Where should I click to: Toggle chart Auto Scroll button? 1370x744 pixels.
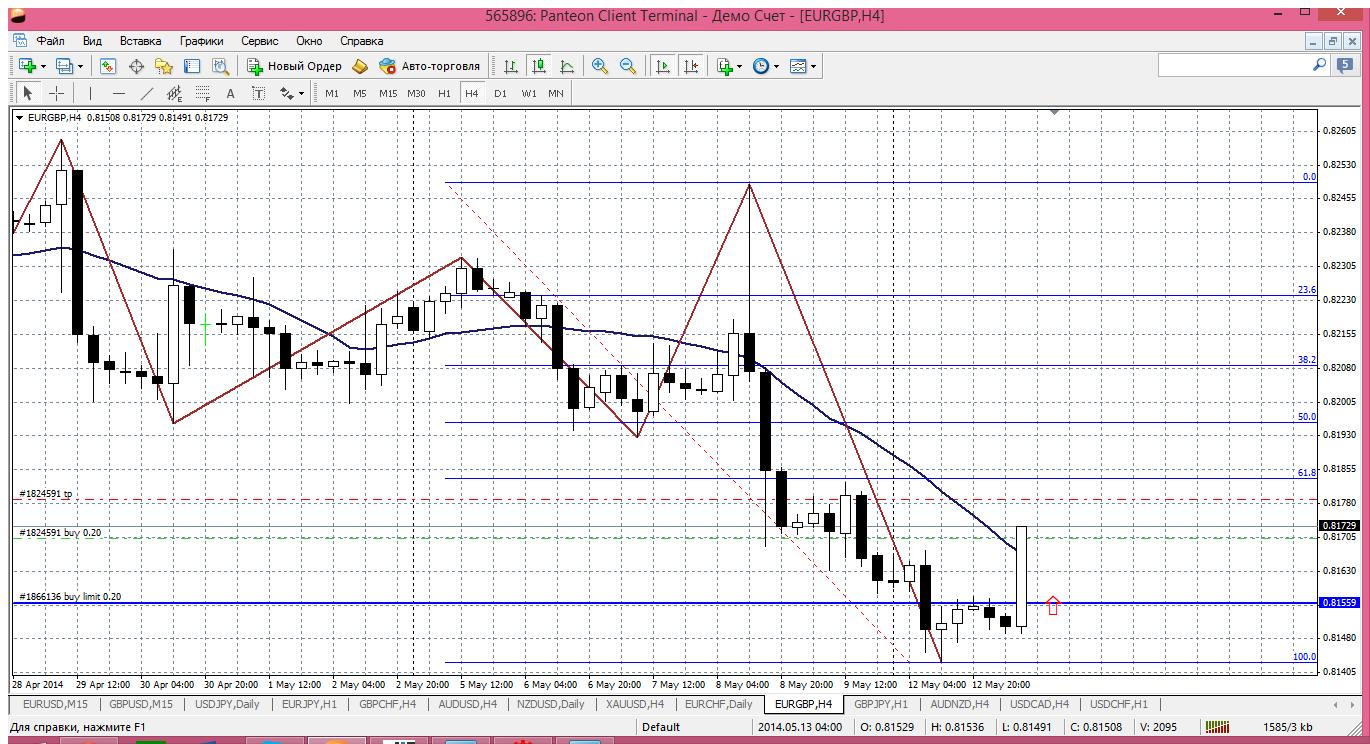(662, 66)
